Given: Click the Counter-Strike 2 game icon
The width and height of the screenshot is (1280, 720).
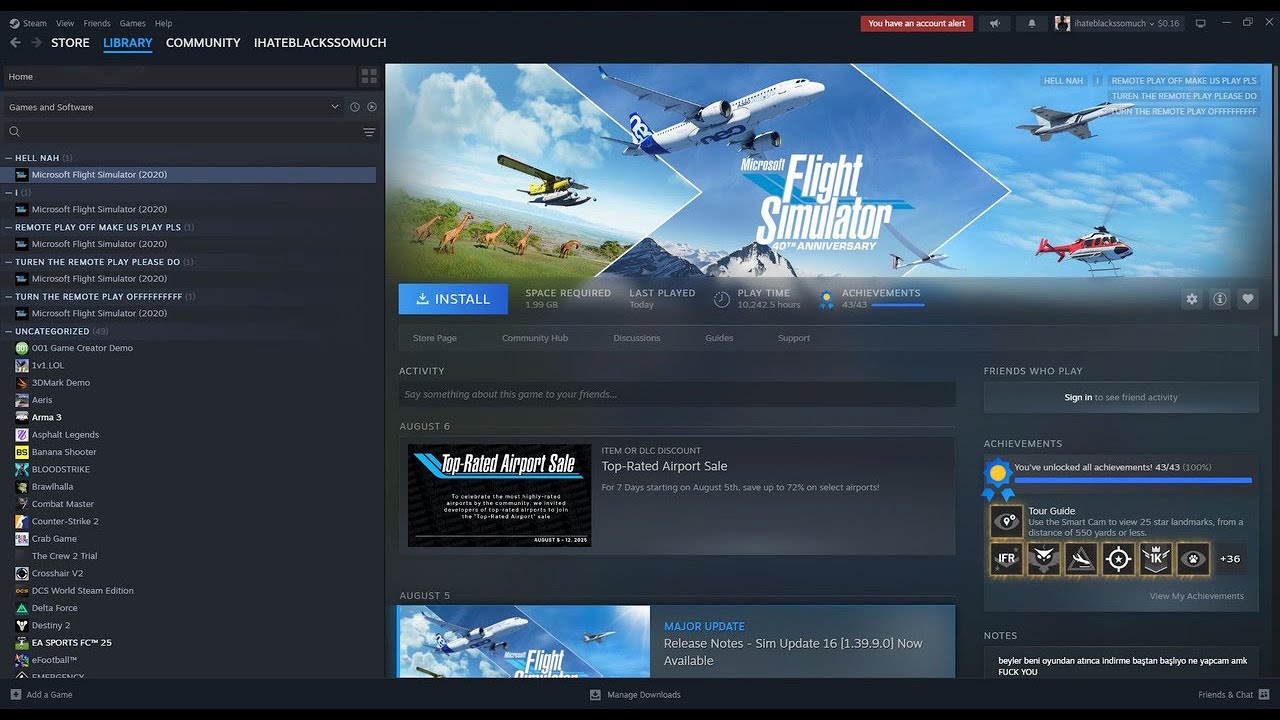Looking at the screenshot, I should coord(22,521).
